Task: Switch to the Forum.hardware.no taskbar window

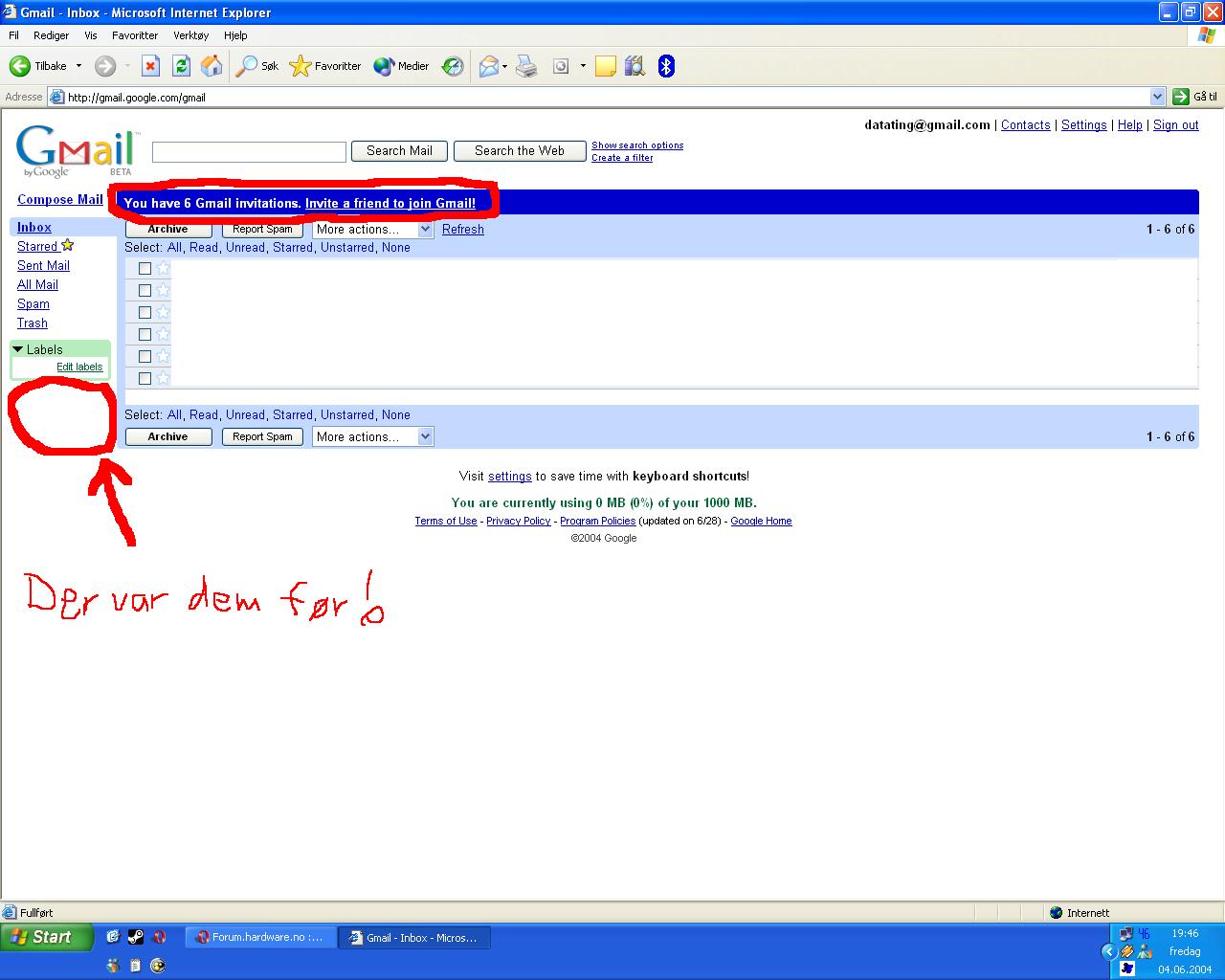Action: [x=260, y=938]
